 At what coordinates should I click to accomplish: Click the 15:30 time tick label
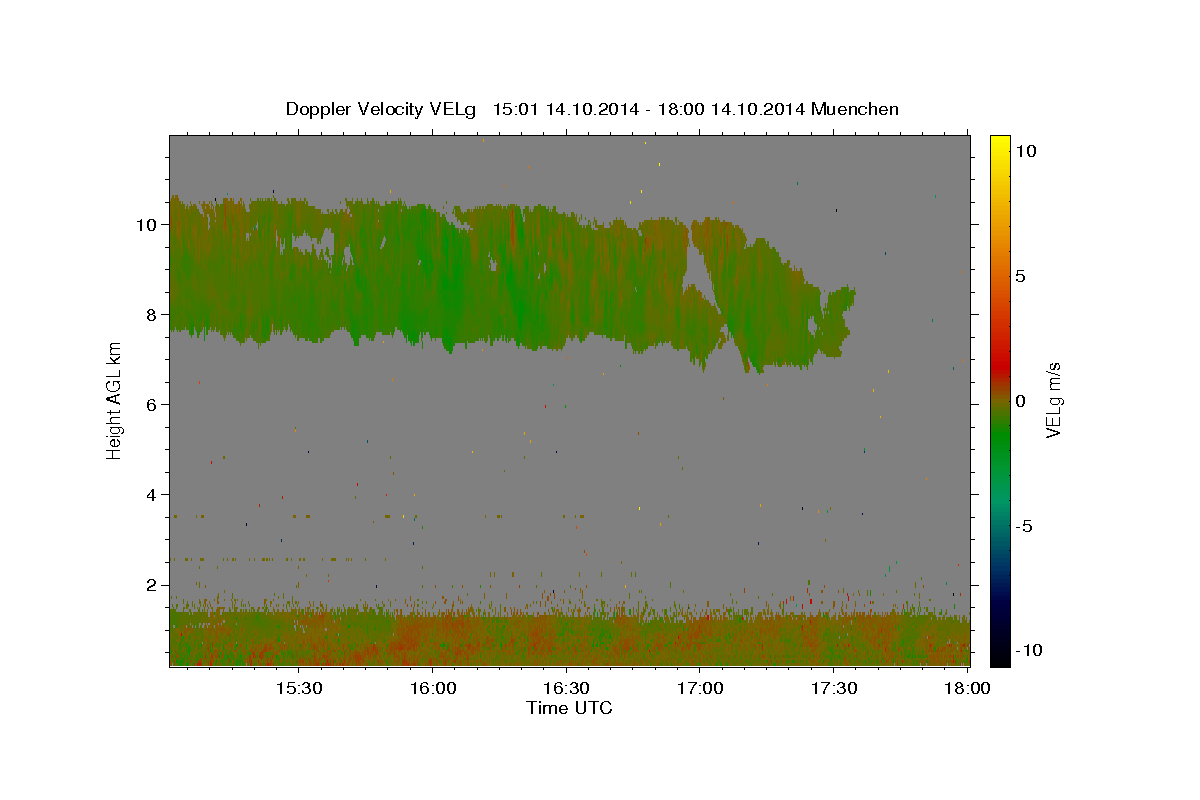tap(298, 688)
